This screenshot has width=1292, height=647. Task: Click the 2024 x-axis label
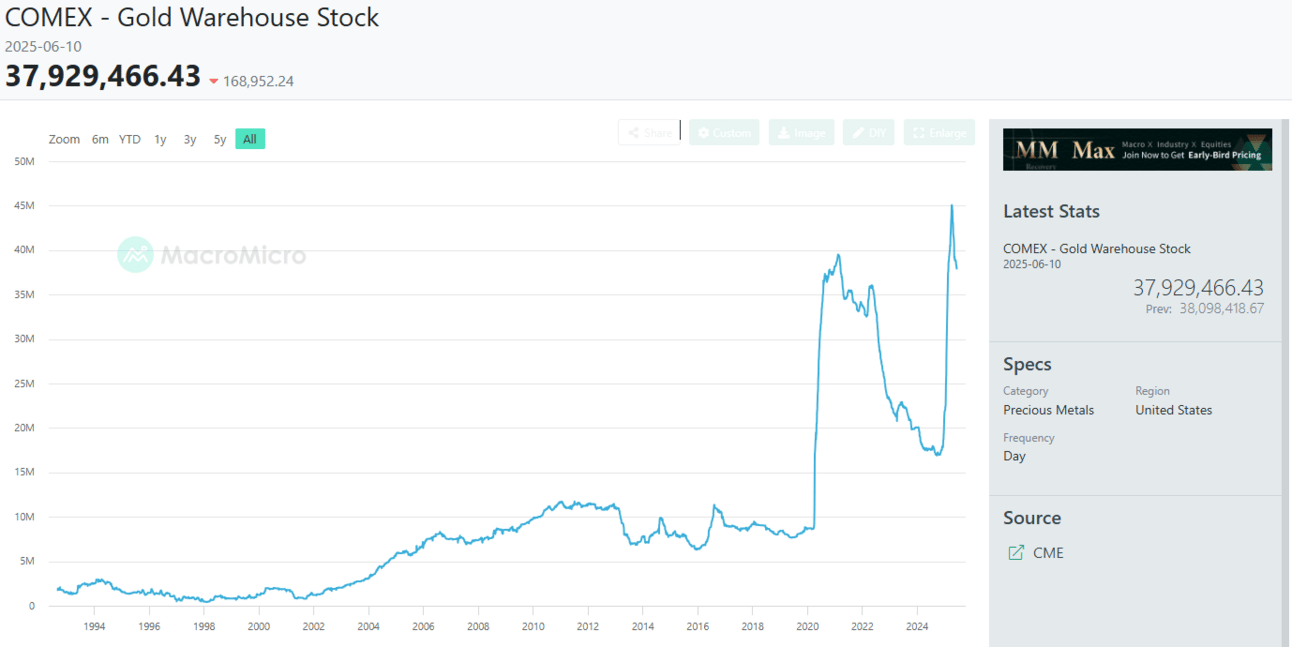918,626
